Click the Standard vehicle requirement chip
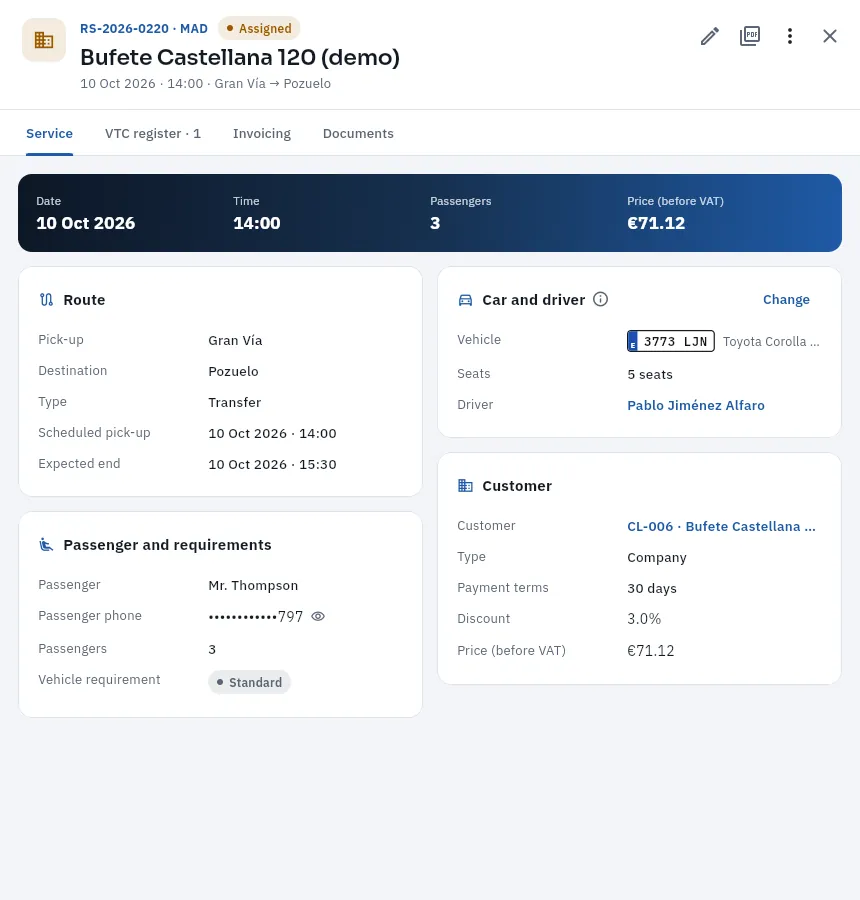The height and width of the screenshot is (900, 860). [x=249, y=682]
